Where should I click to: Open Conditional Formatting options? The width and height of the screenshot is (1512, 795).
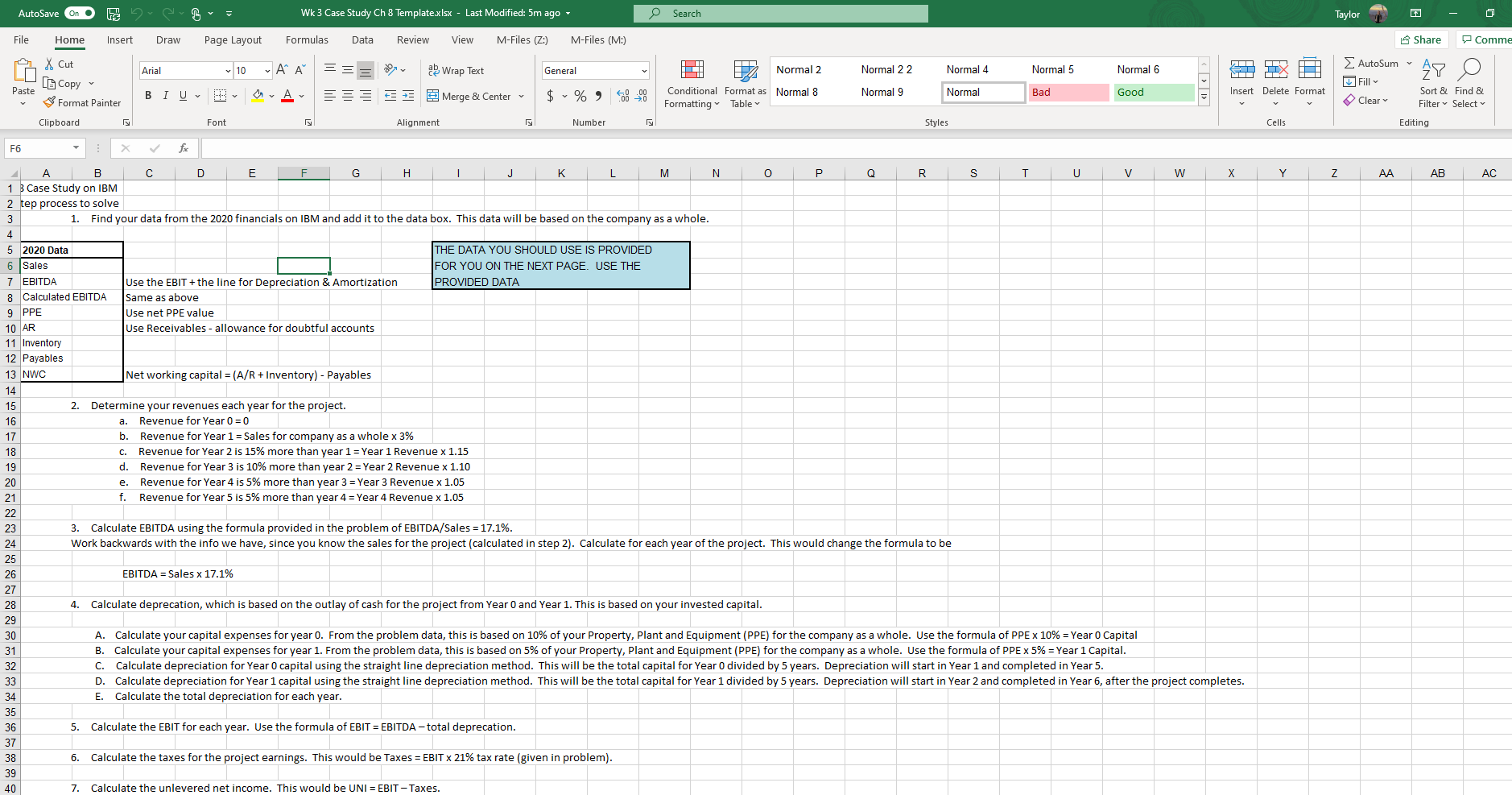(x=691, y=84)
